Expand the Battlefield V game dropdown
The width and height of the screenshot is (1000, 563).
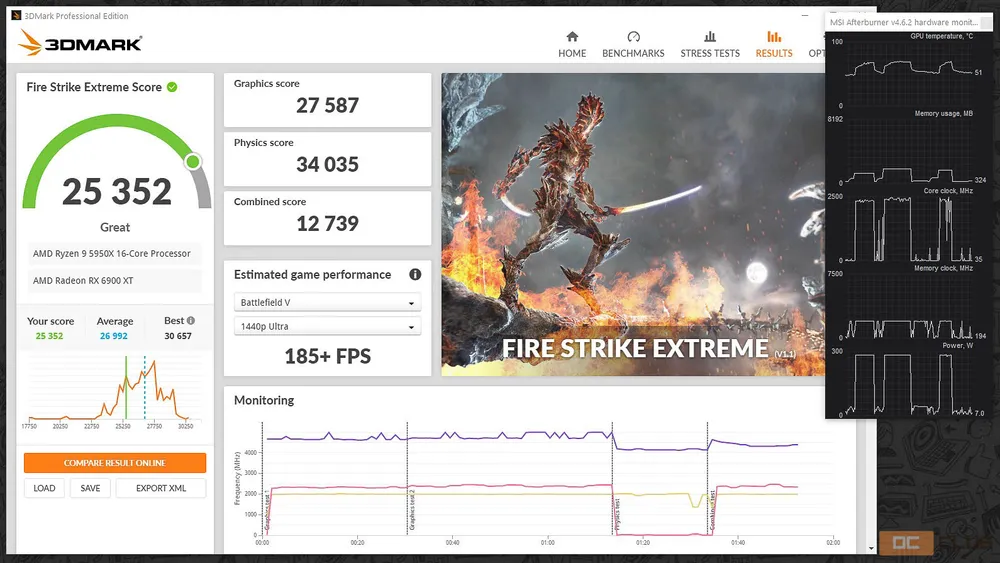327,302
